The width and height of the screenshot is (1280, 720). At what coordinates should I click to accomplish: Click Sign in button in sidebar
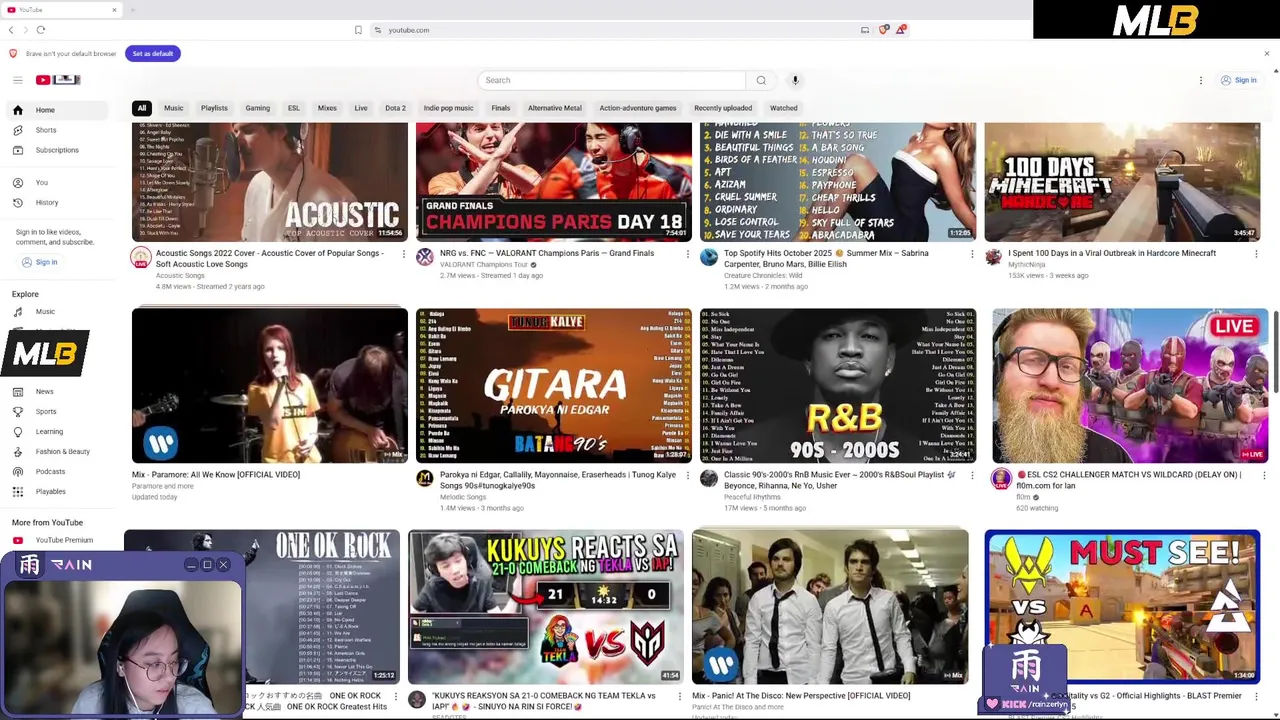point(40,262)
